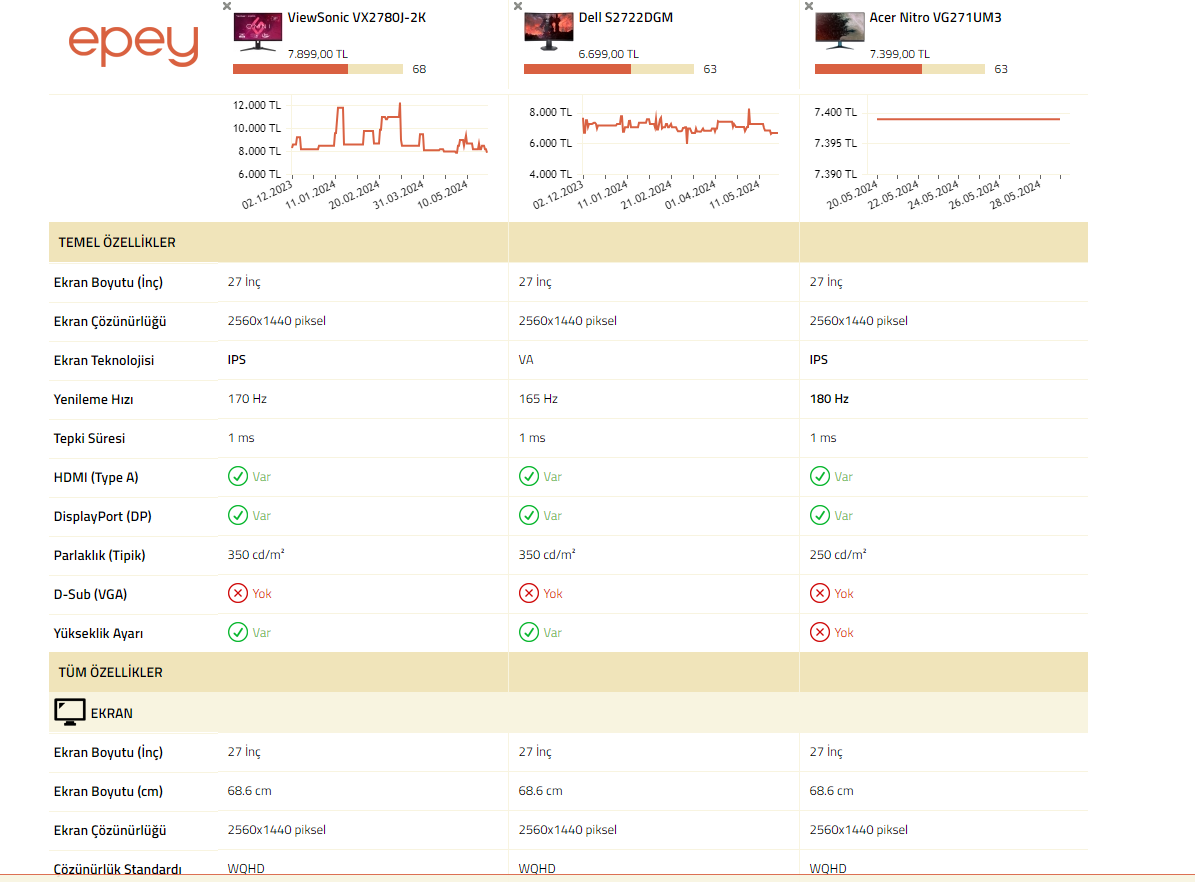
Task: Remove ViewSonic VX2780J-2K from comparison
Action: (x=227, y=6)
